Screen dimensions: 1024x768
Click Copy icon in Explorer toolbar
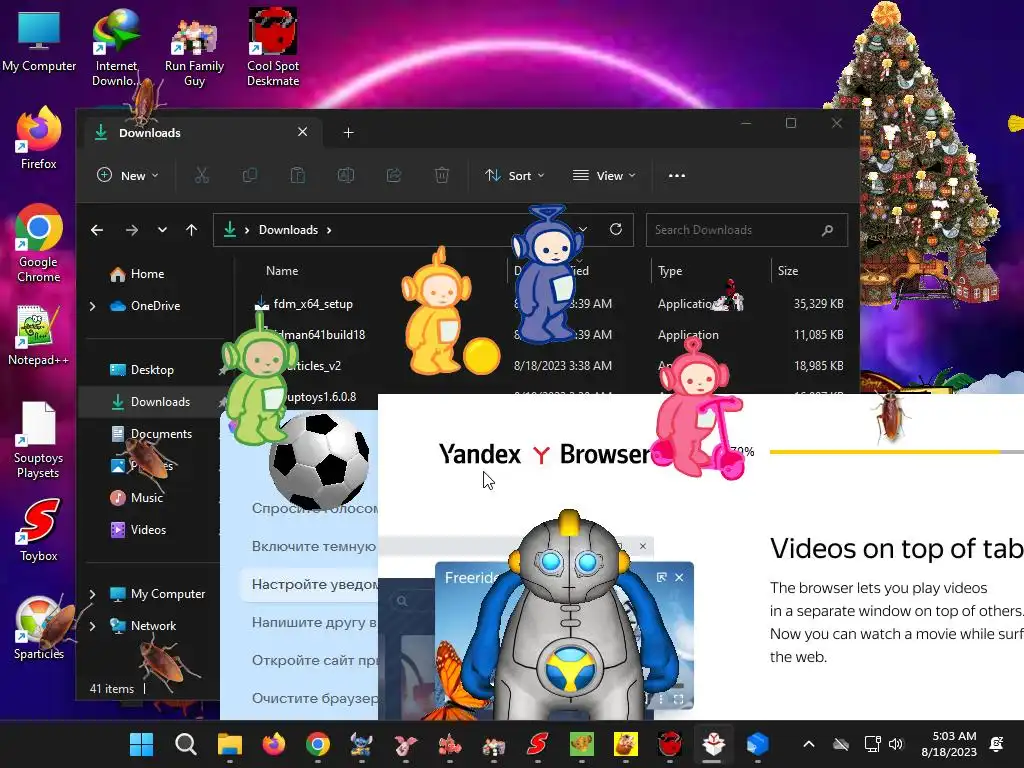tap(249, 175)
